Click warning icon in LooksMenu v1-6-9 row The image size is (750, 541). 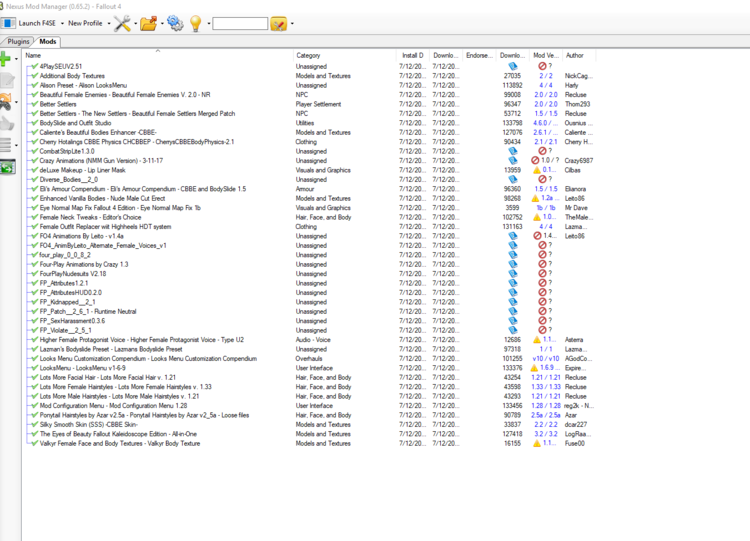click(x=534, y=368)
